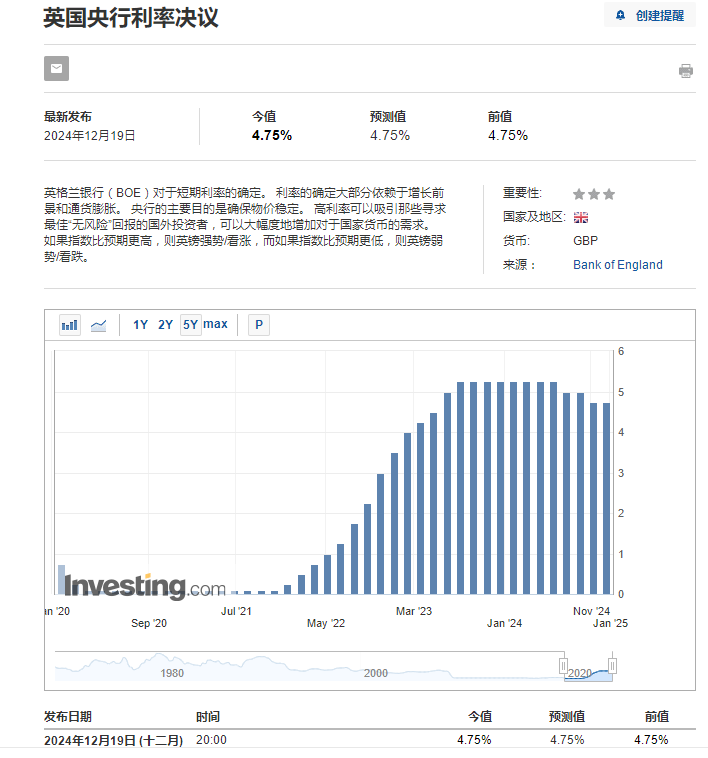Click the first importance star
The width and height of the screenshot is (708, 758).
point(579,194)
